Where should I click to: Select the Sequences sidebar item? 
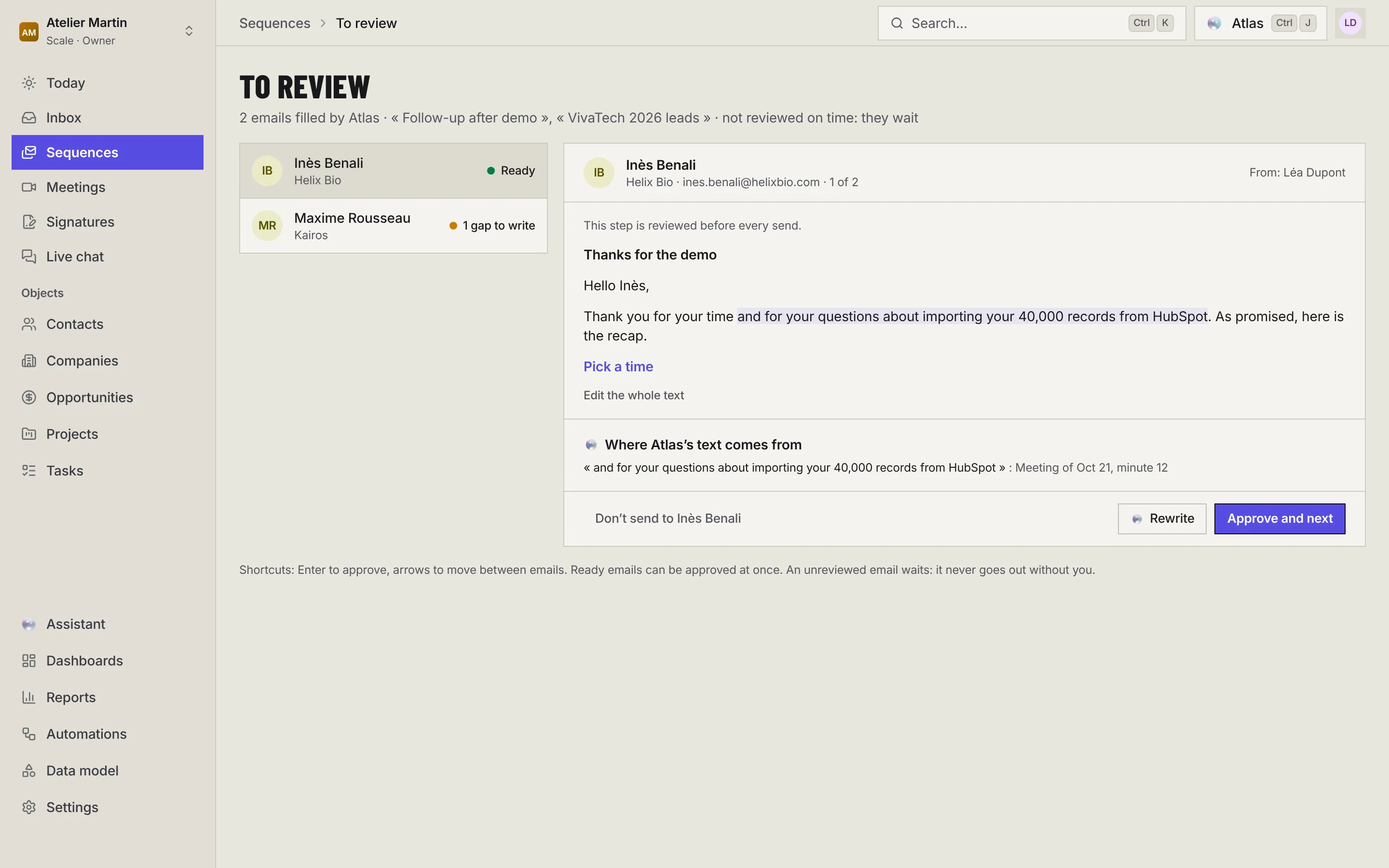pos(108,152)
